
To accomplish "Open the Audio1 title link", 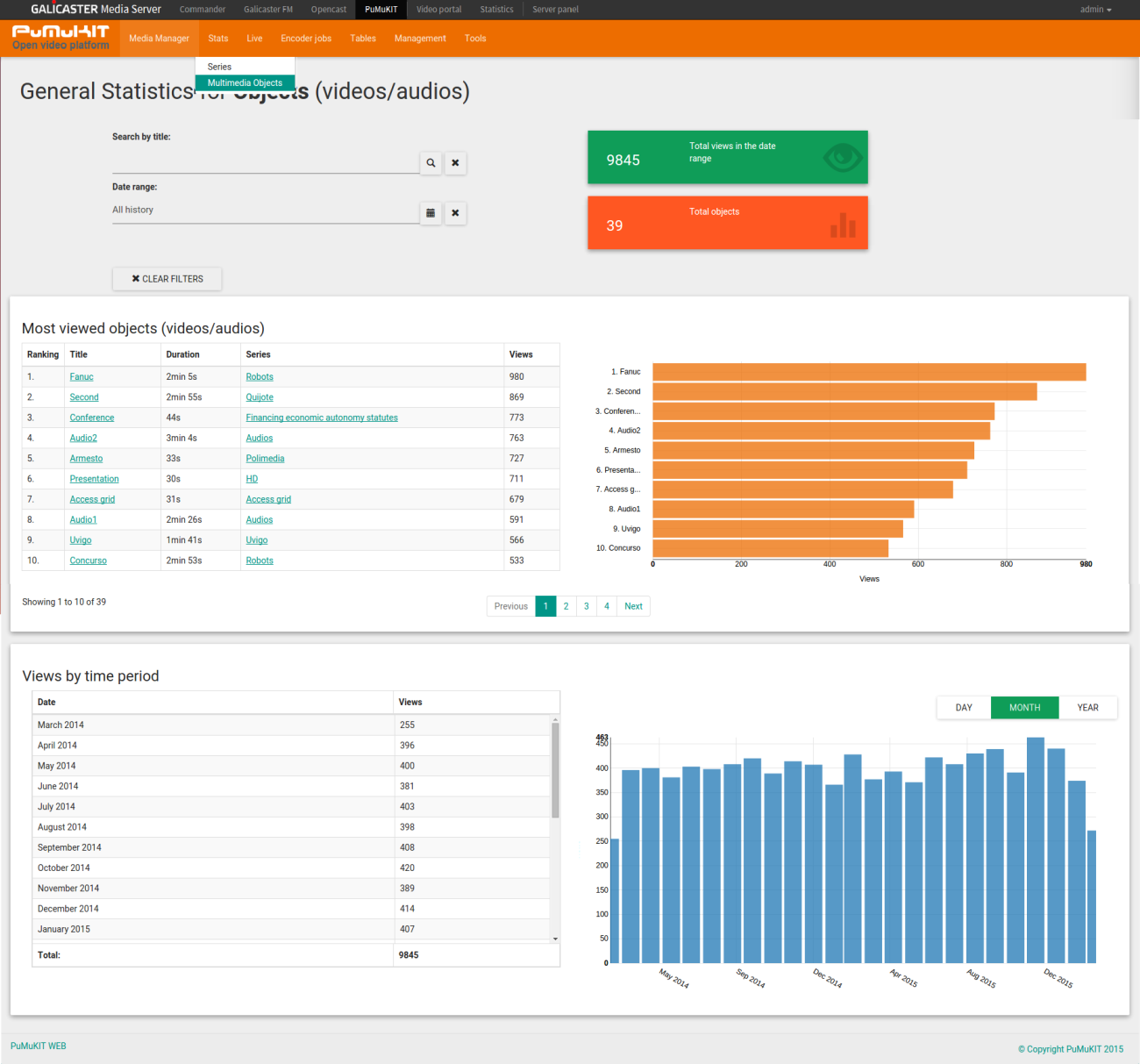I will click(x=83, y=520).
